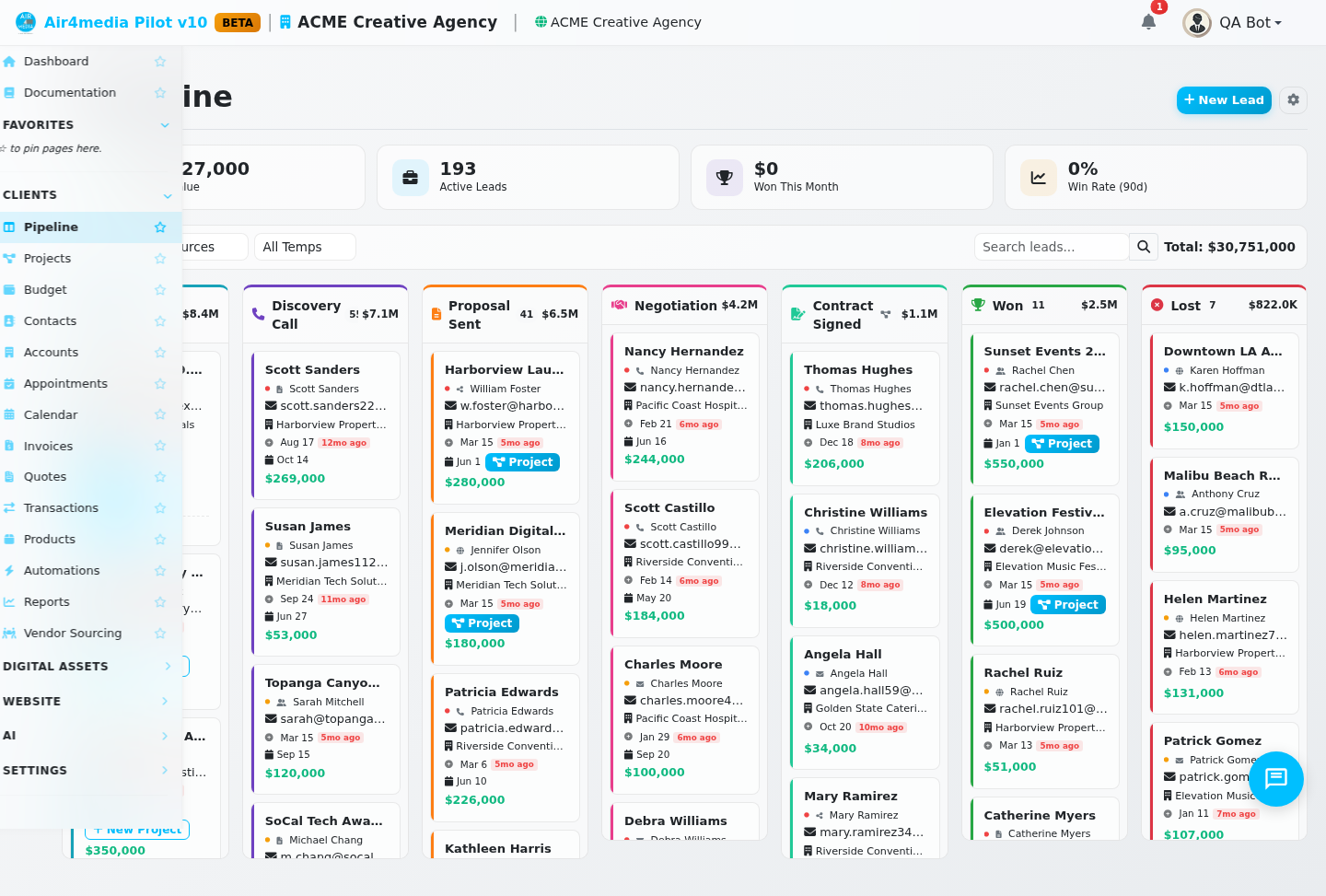Toggle favorite star for Reports

(160, 602)
